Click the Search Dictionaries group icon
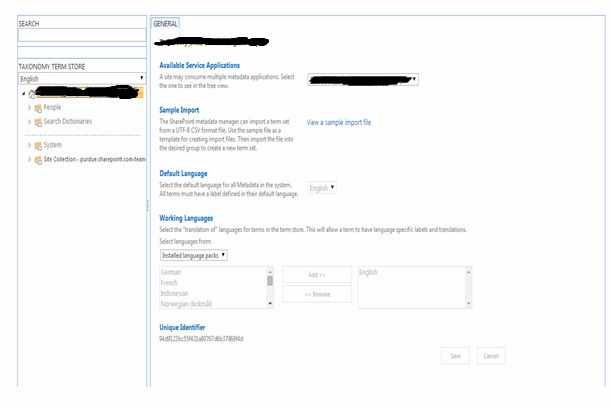Viewport: 611px width, 408px height. (x=38, y=122)
